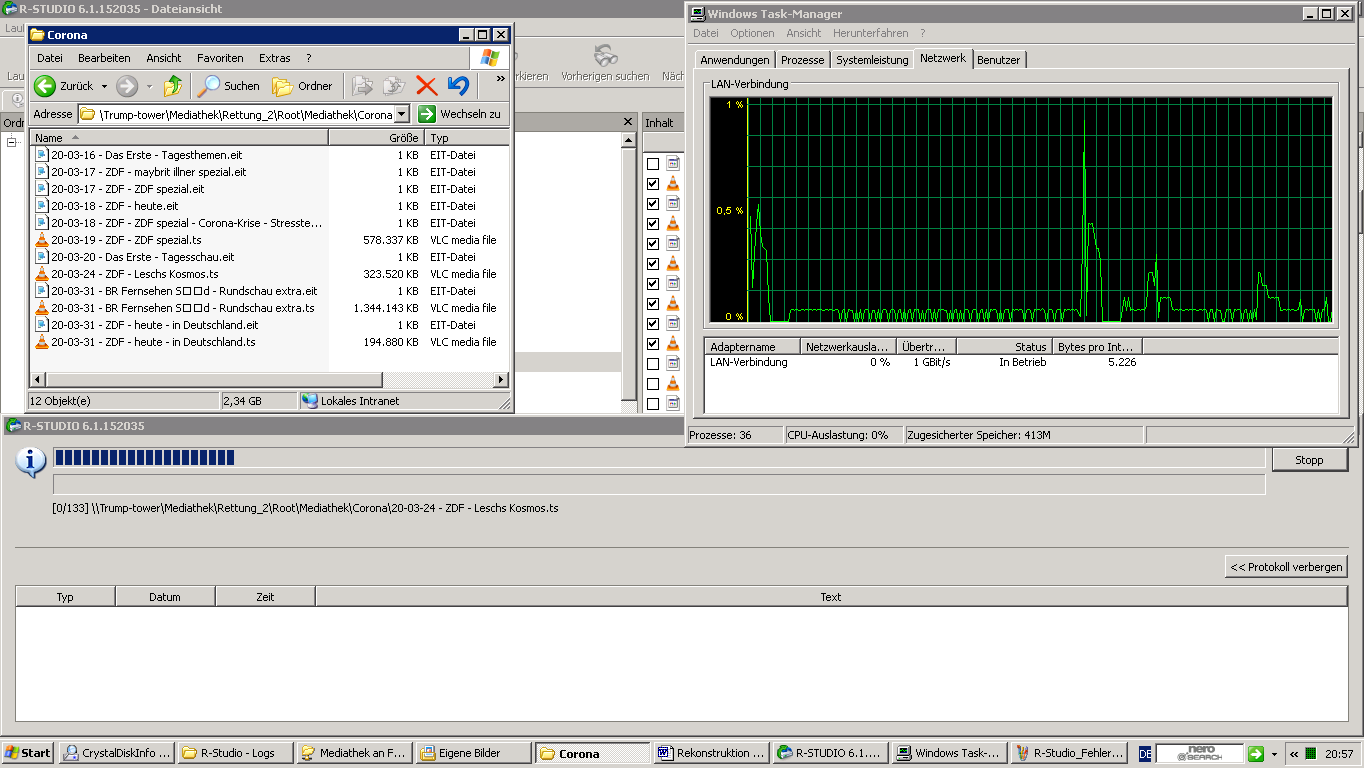Close the R-Studio folder pane with X
The height and width of the screenshot is (768, 1364).
(628, 122)
